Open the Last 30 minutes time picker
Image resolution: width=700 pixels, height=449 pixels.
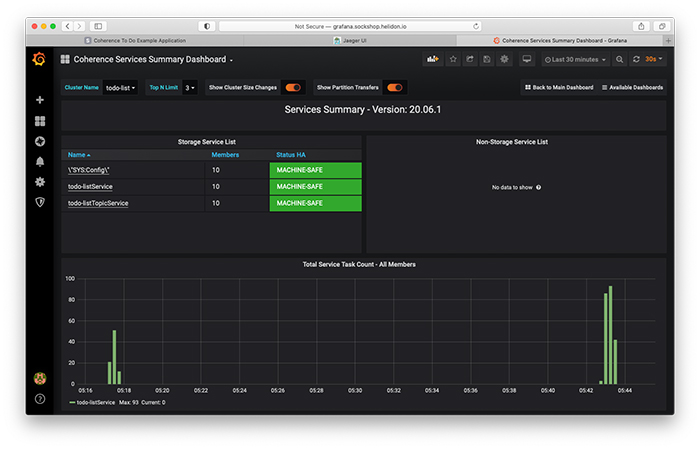(x=575, y=59)
